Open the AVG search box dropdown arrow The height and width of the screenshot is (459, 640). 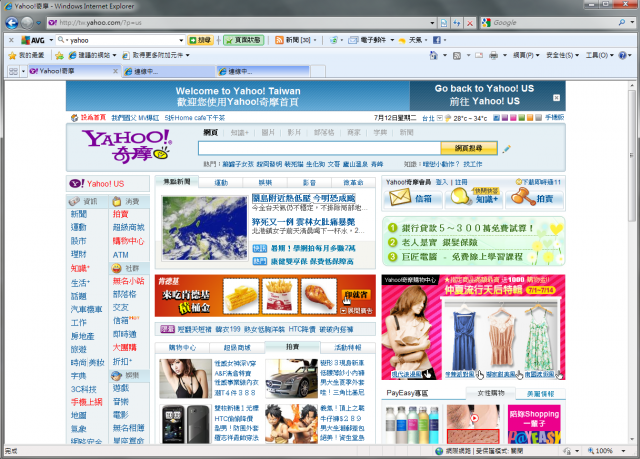(181, 40)
